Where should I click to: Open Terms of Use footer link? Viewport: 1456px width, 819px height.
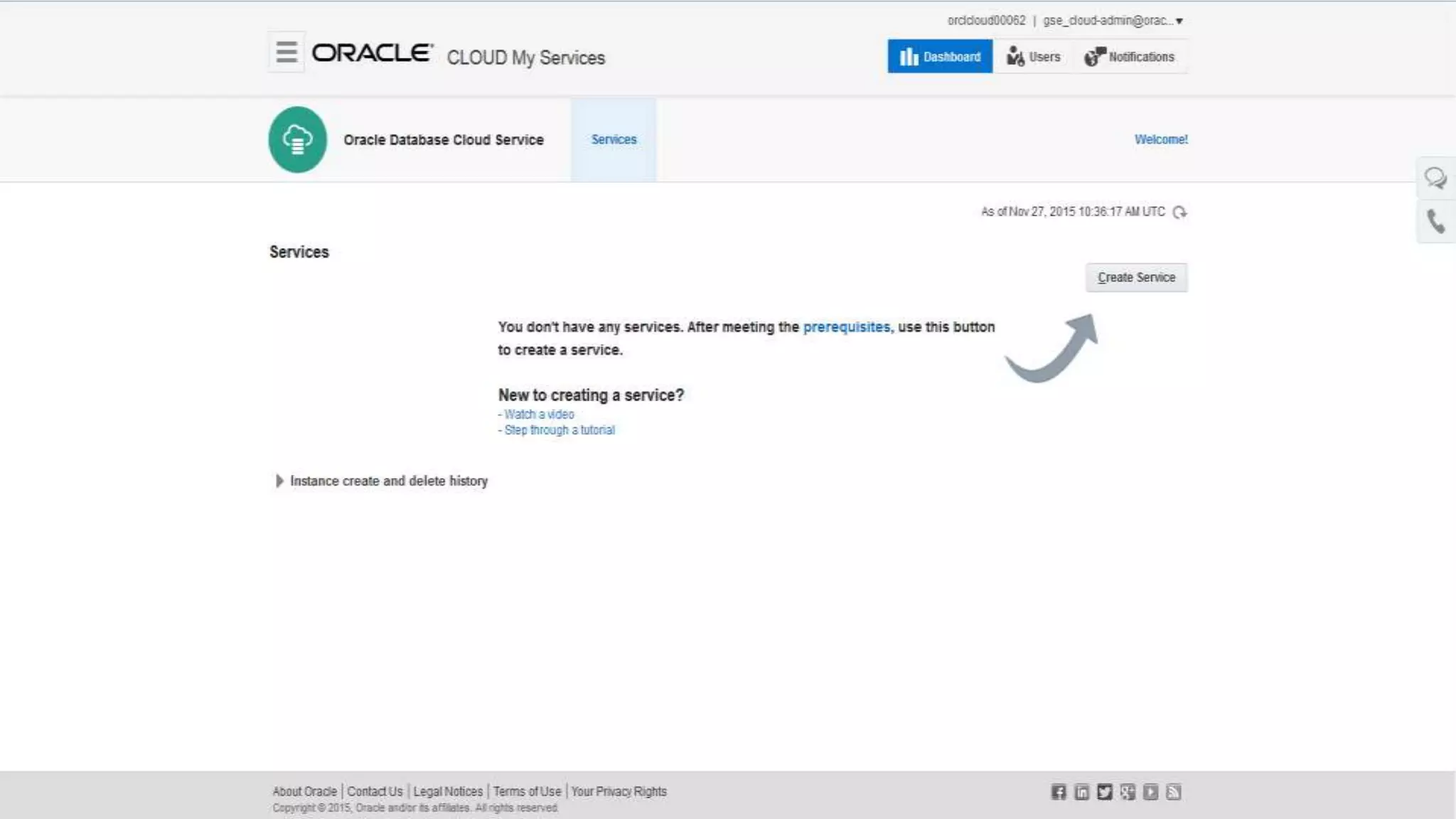[x=527, y=791]
